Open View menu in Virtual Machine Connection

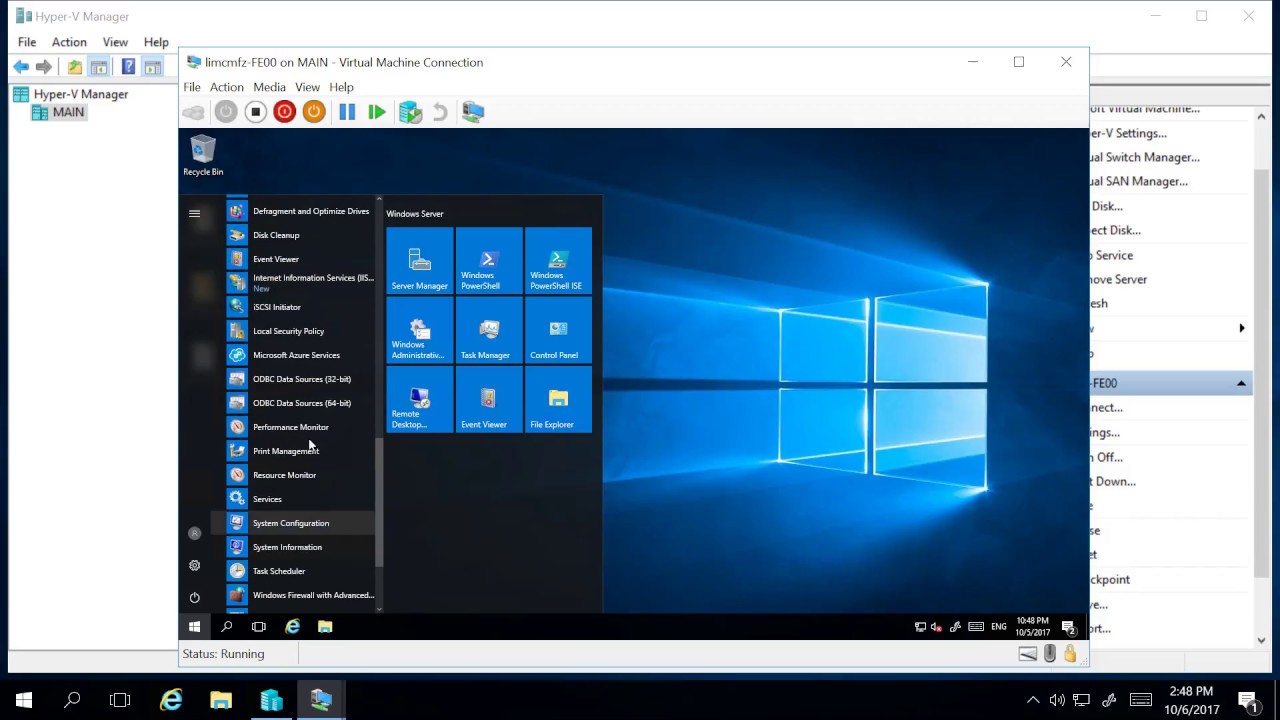(307, 87)
